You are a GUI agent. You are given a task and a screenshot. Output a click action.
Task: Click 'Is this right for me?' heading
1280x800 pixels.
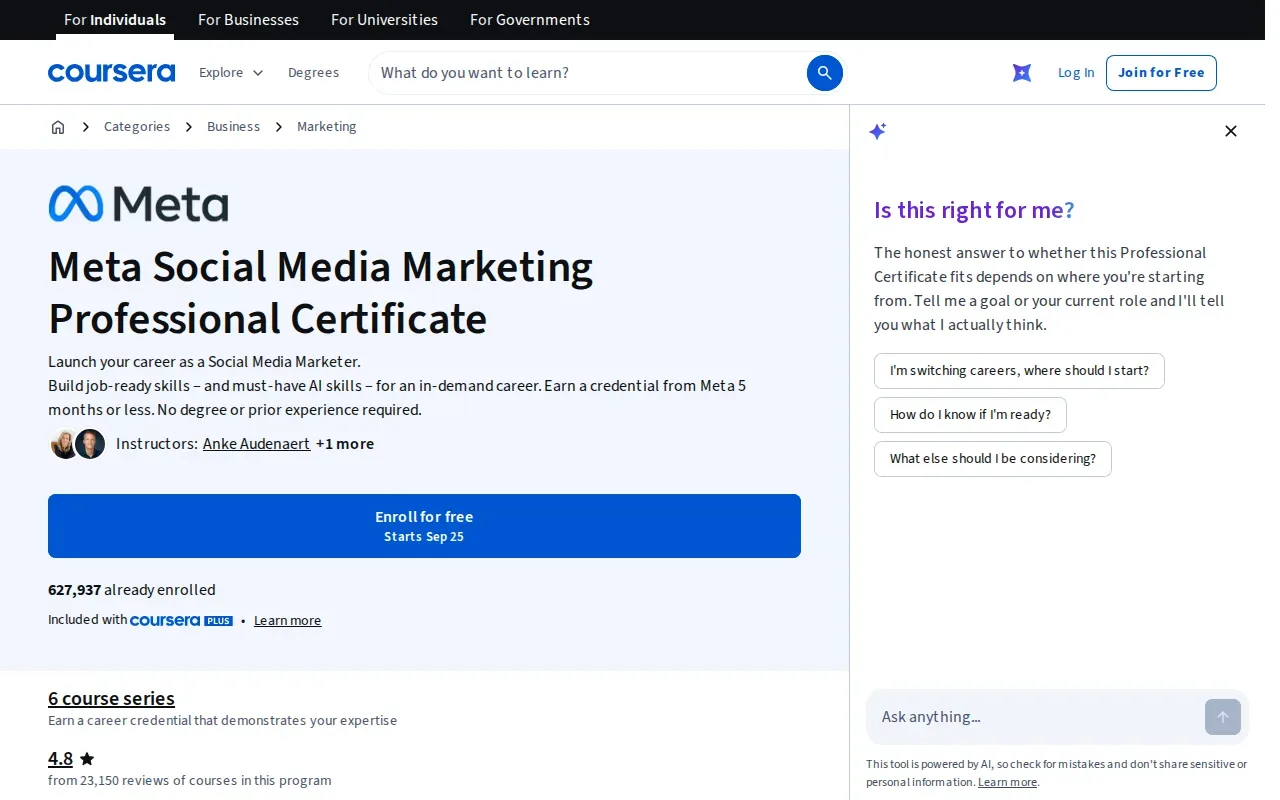click(974, 210)
